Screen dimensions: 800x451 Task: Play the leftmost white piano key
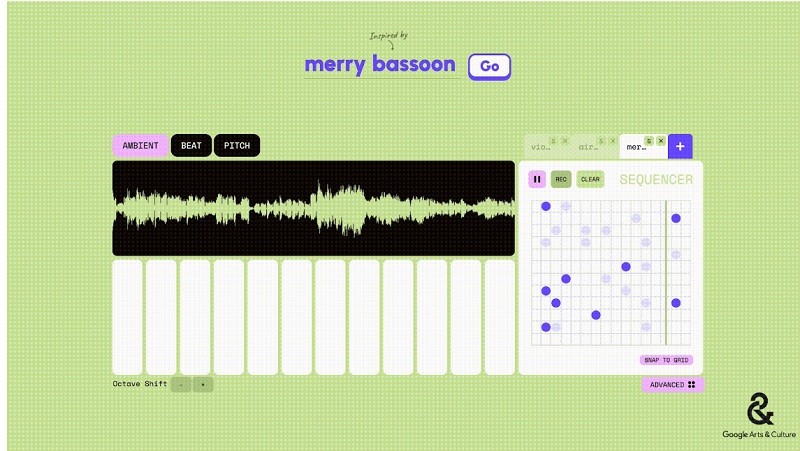(127, 317)
